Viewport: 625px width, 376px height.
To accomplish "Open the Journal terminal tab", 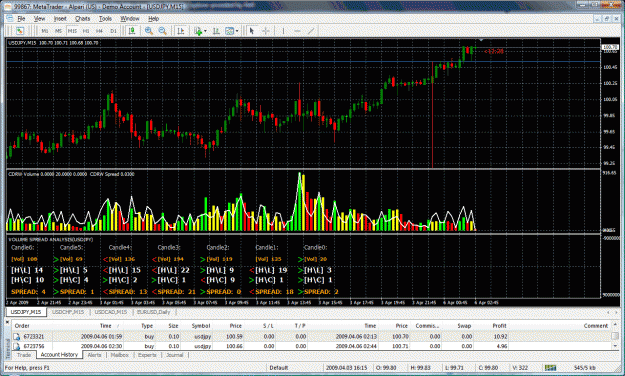I will [x=175, y=355].
